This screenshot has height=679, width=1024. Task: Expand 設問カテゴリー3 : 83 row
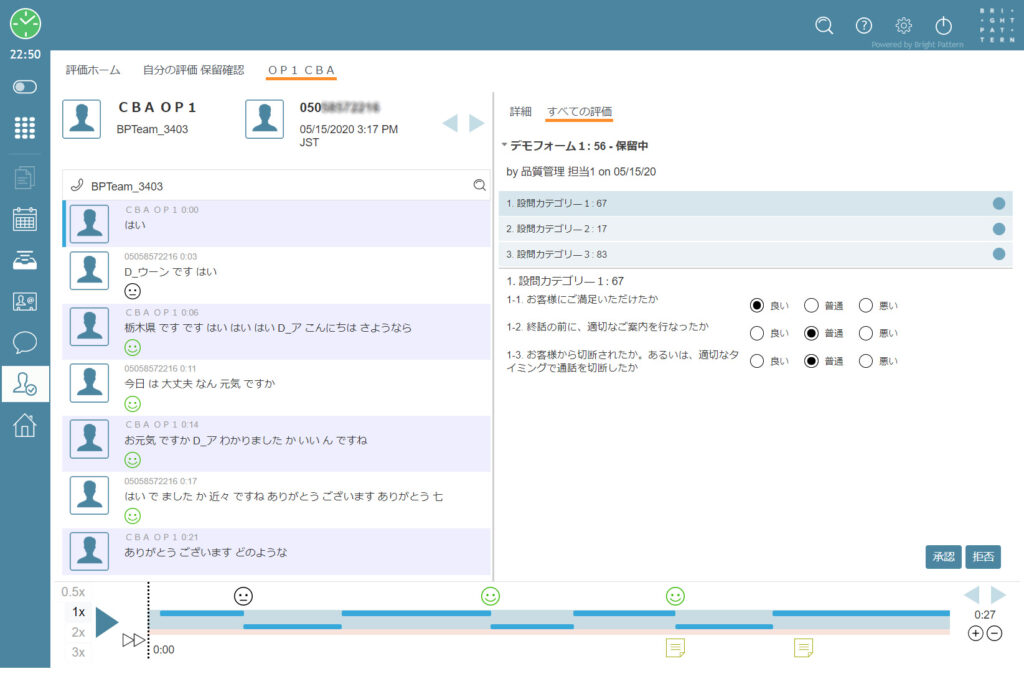[x=756, y=254]
